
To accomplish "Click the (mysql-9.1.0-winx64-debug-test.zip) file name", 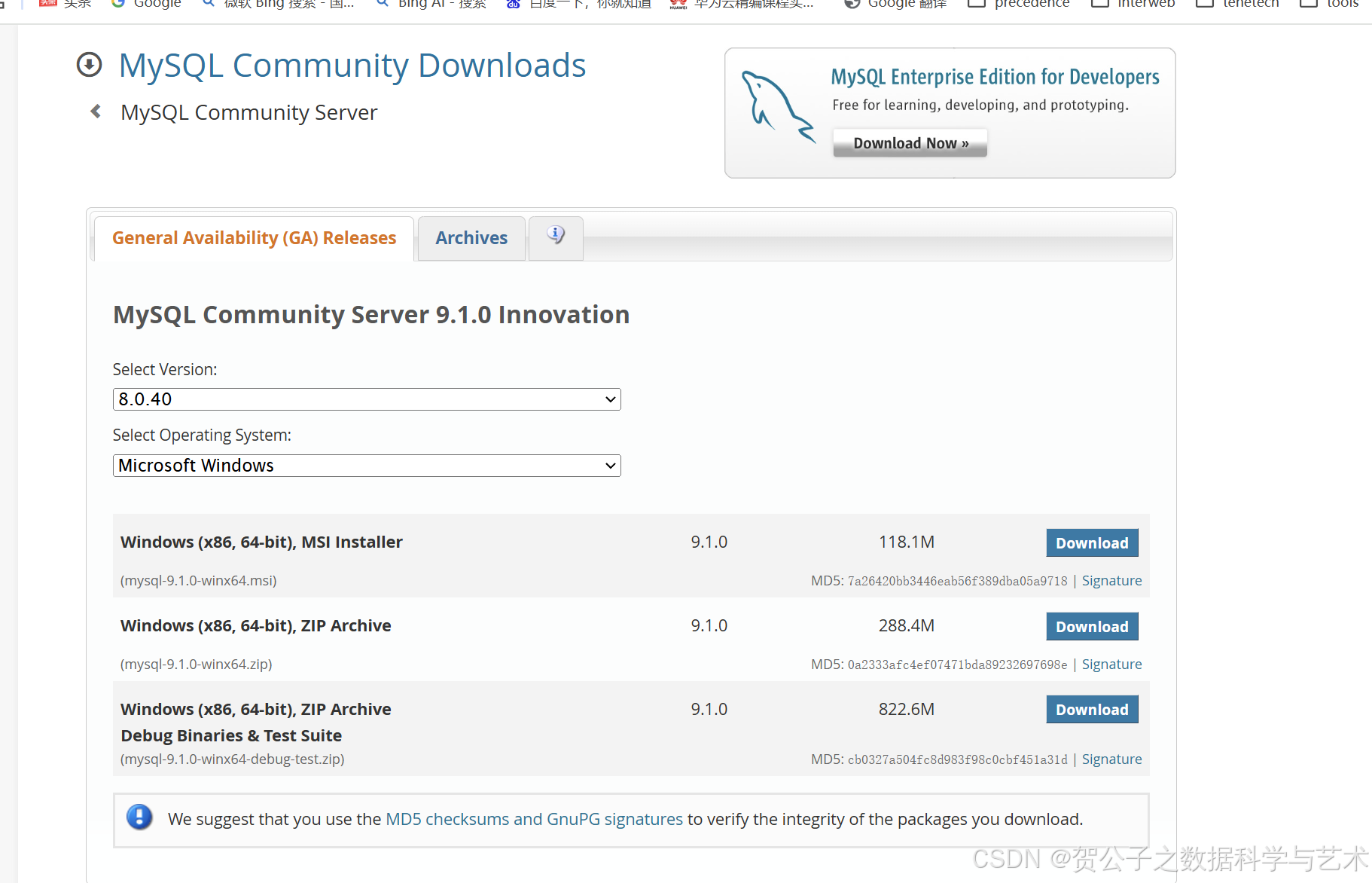I will [x=233, y=759].
